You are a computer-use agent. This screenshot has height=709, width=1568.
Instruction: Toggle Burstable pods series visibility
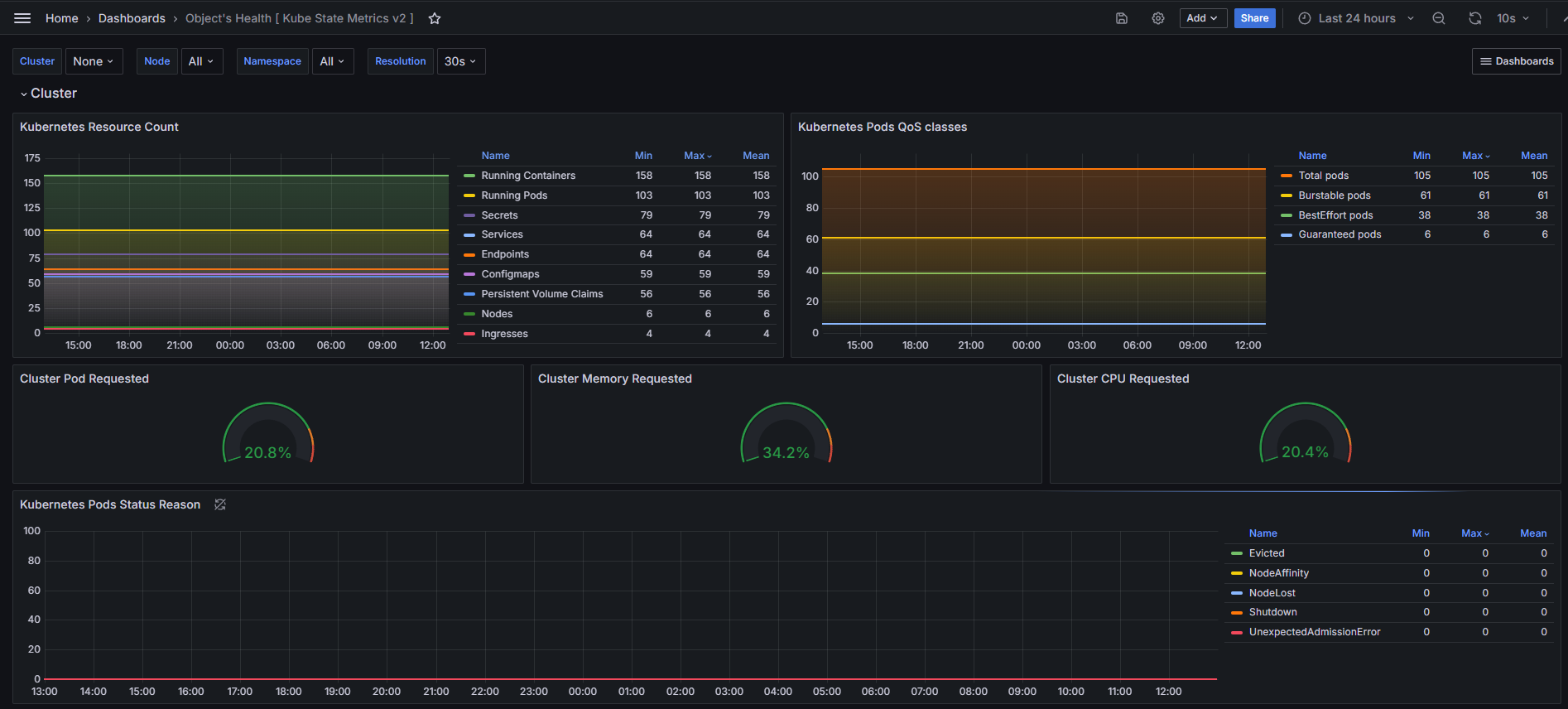pyautogui.click(x=1335, y=195)
